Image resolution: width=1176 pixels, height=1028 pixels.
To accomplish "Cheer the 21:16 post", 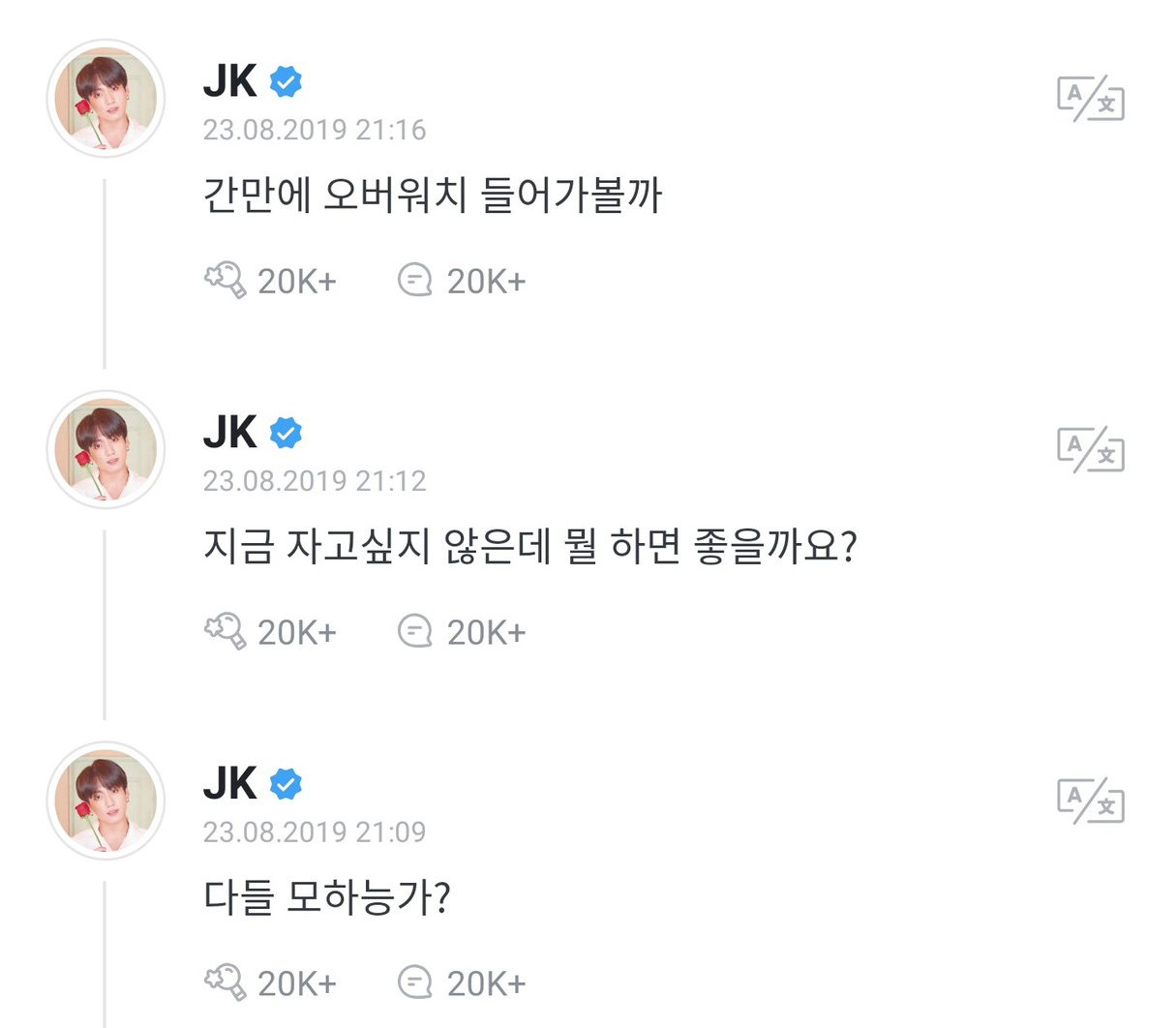I will (x=225, y=281).
